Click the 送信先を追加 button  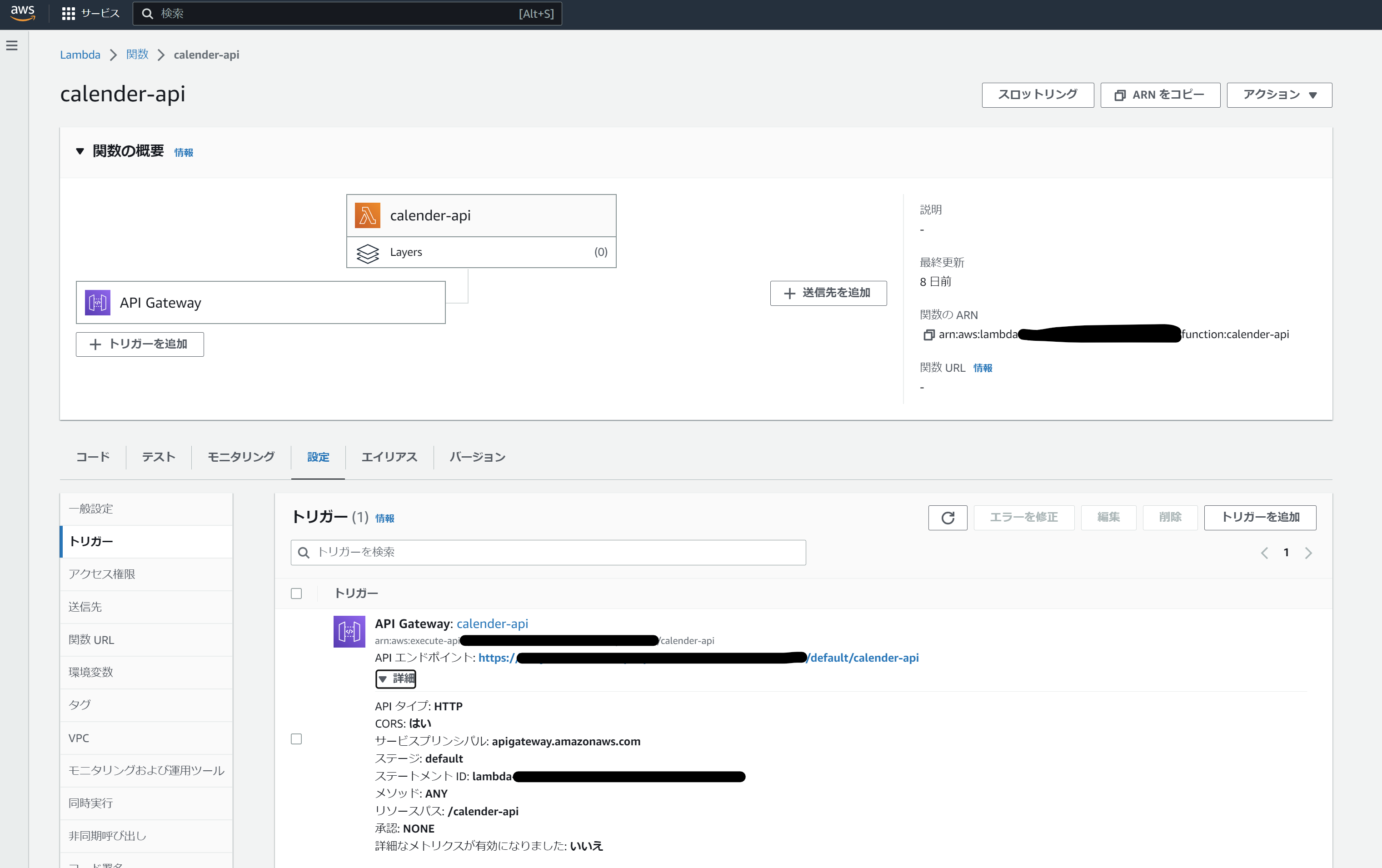tap(828, 294)
